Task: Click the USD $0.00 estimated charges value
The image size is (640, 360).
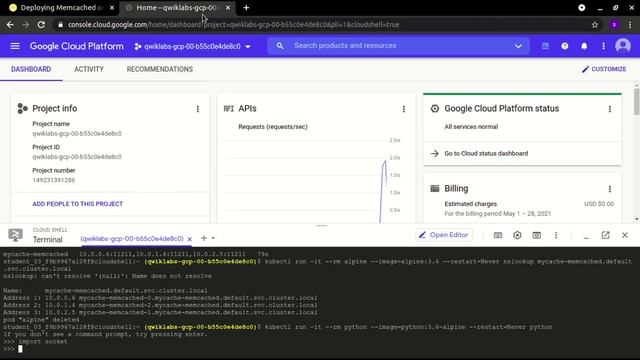Action: [x=599, y=204]
